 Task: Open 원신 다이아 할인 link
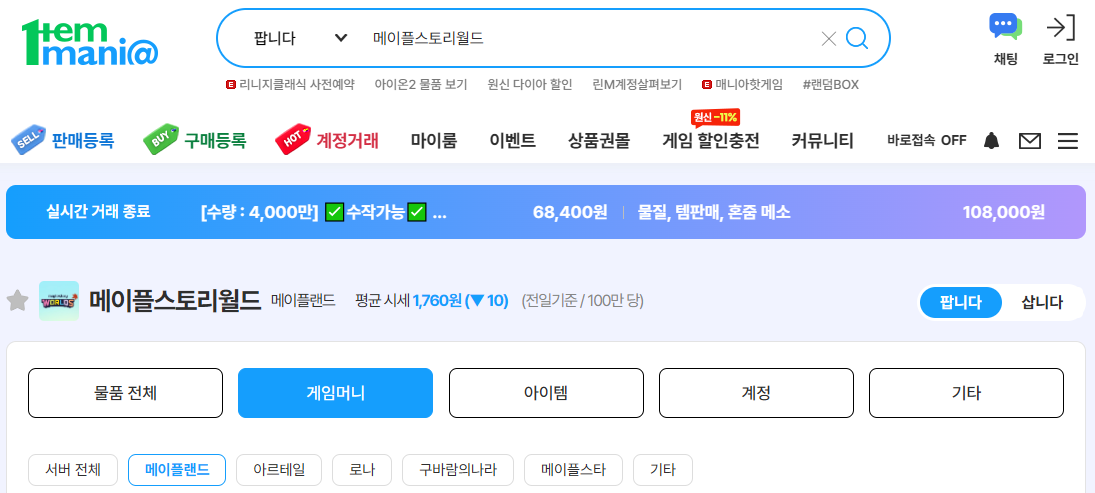[x=529, y=84]
